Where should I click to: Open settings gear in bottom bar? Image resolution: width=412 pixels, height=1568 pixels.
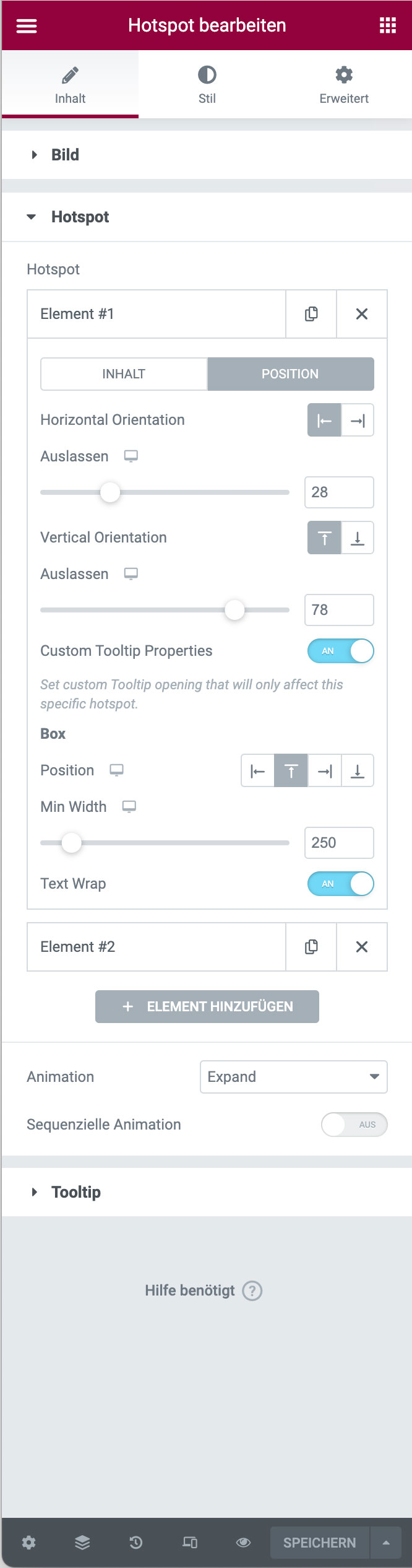pos(29,1542)
